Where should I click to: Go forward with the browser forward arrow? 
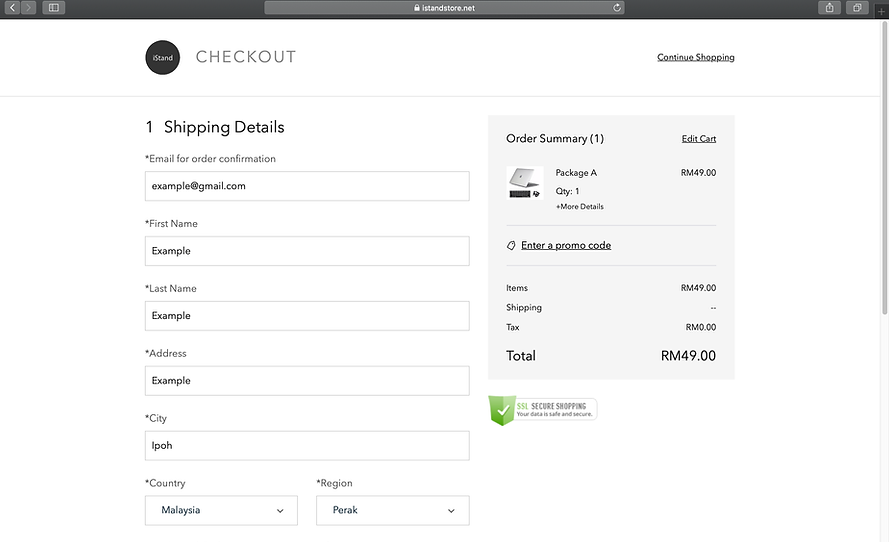click(x=28, y=8)
